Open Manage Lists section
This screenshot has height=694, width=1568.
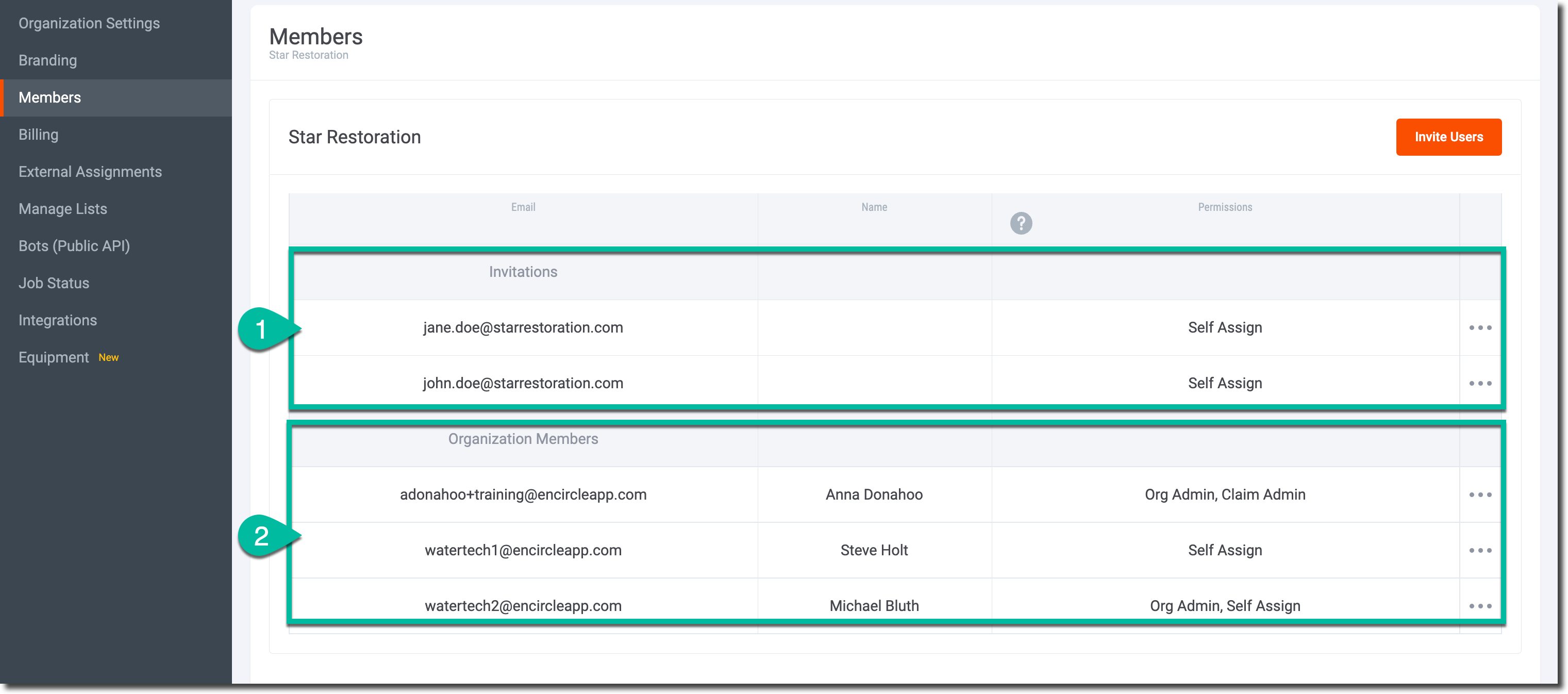click(63, 209)
